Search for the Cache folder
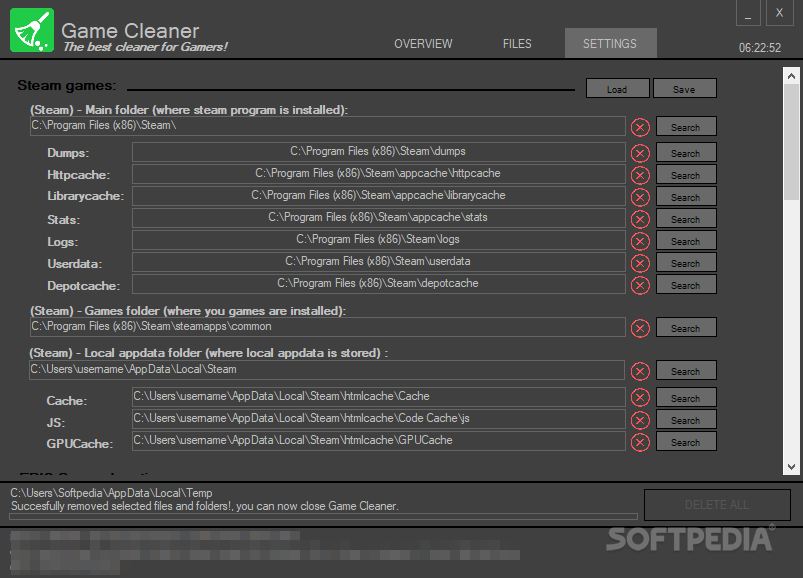This screenshot has height=578, width=803. point(686,397)
